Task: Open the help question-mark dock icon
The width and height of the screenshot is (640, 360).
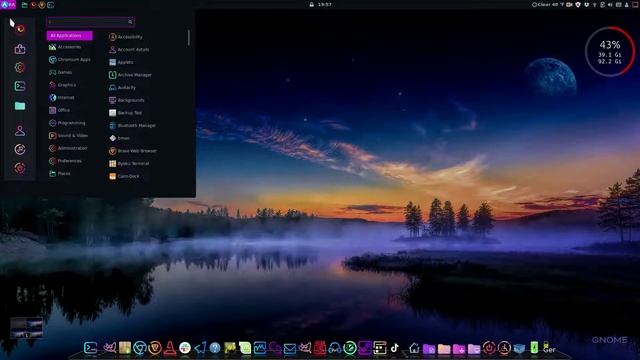Action: [215, 348]
